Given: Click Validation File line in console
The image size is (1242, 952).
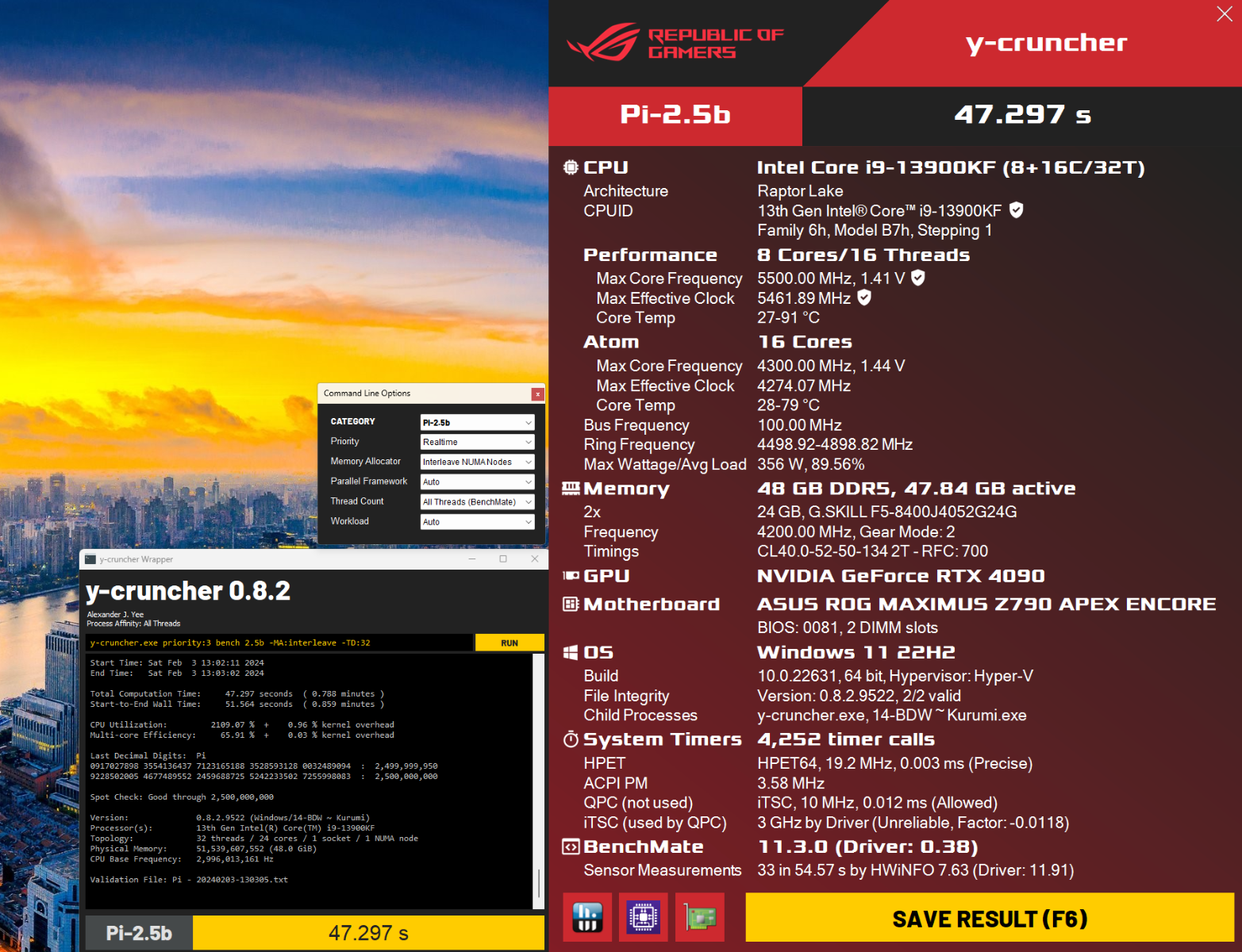Looking at the screenshot, I should [189, 880].
